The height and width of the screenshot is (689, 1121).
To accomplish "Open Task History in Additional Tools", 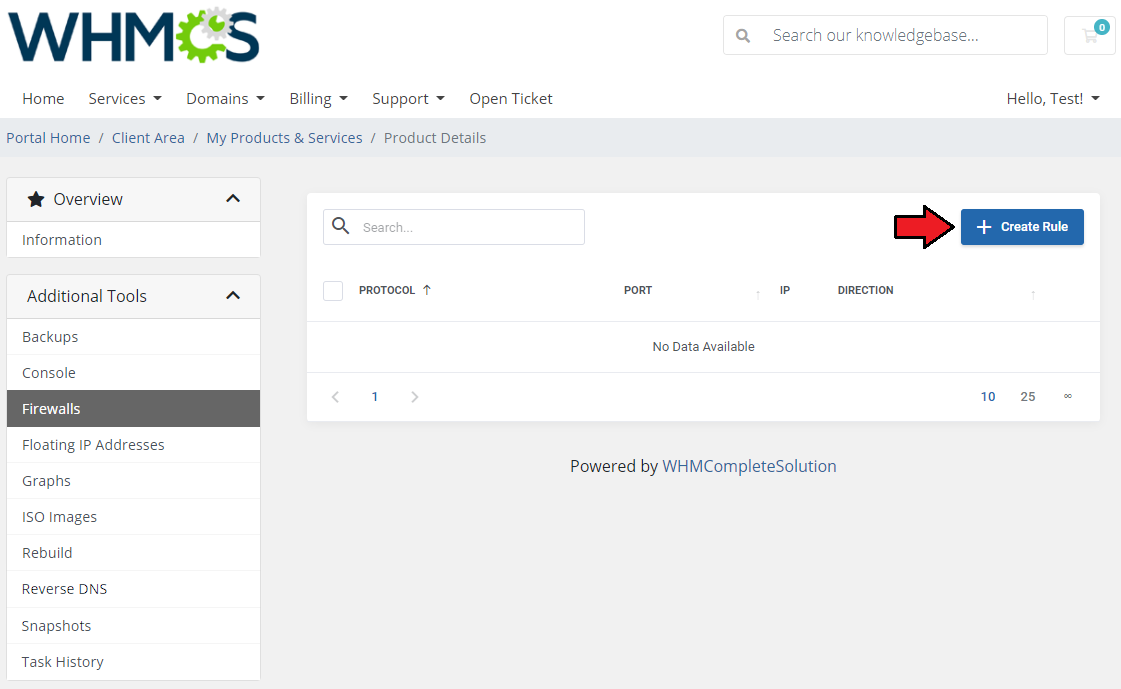I will click(134, 662).
